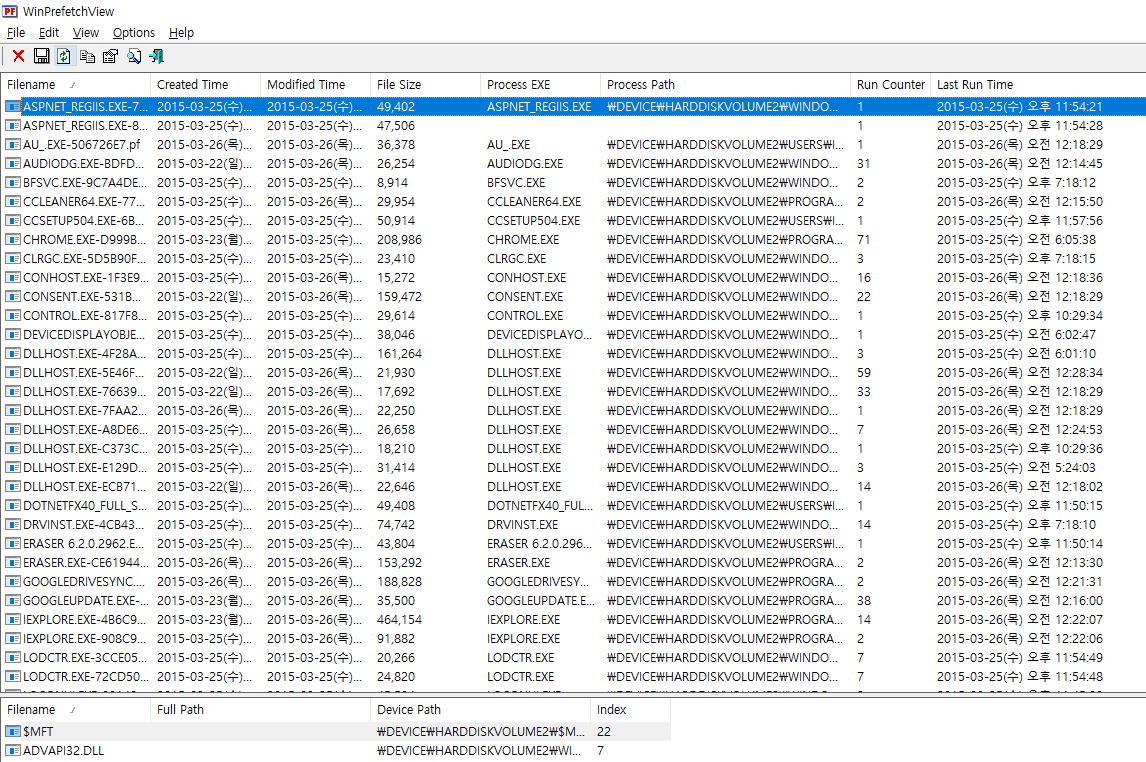Select the ERASER 6.2.0.2962.E filename
The height and width of the screenshot is (762, 1146).
click(x=83, y=544)
